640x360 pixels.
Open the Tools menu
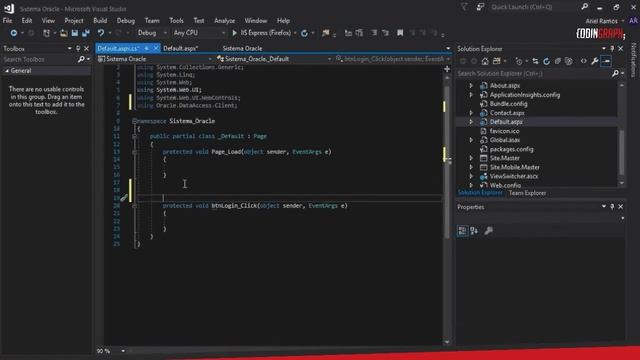[176, 20]
